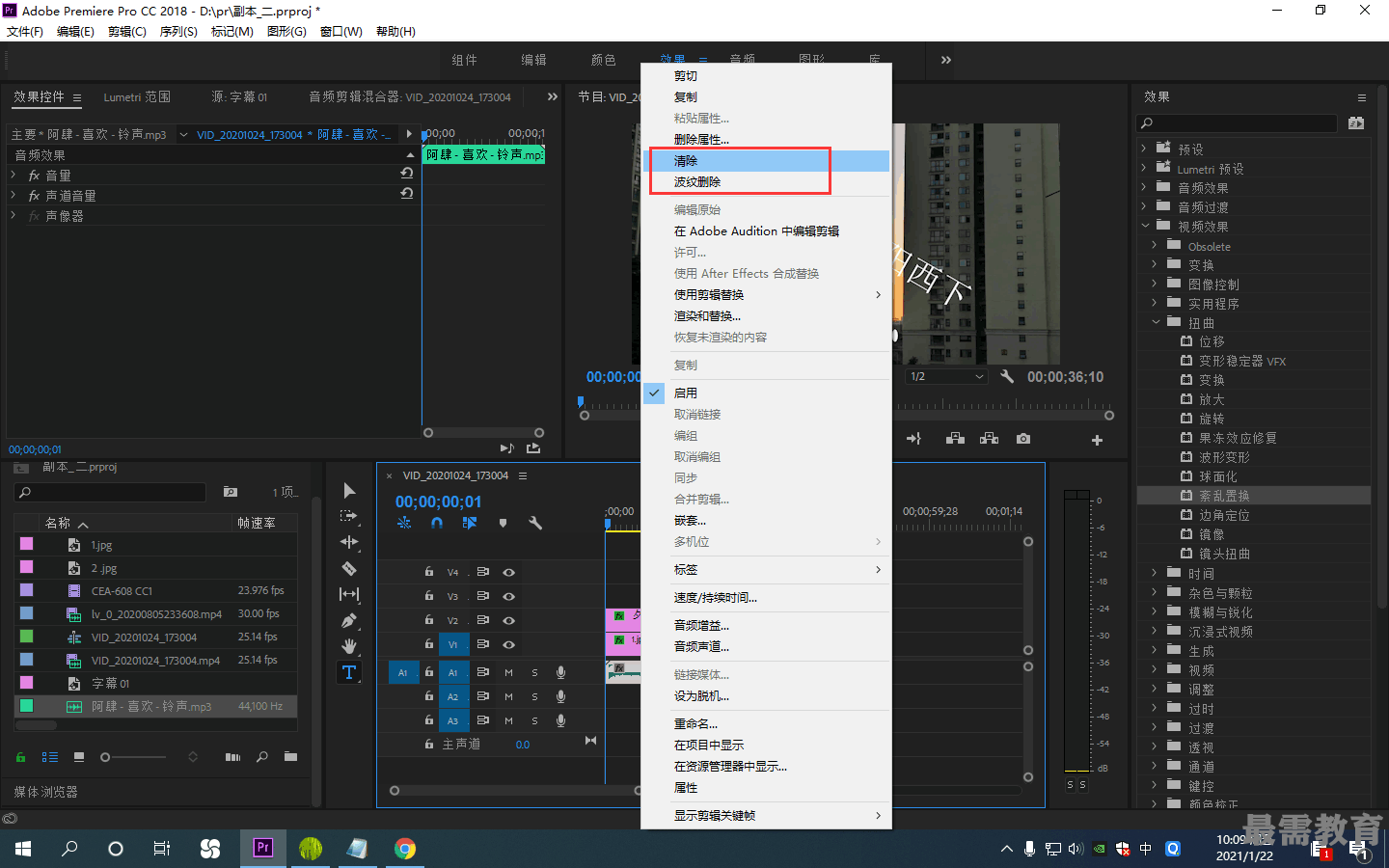Toggle V2 track output eye
This screenshot has width=1389, height=868.
point(508,620)
